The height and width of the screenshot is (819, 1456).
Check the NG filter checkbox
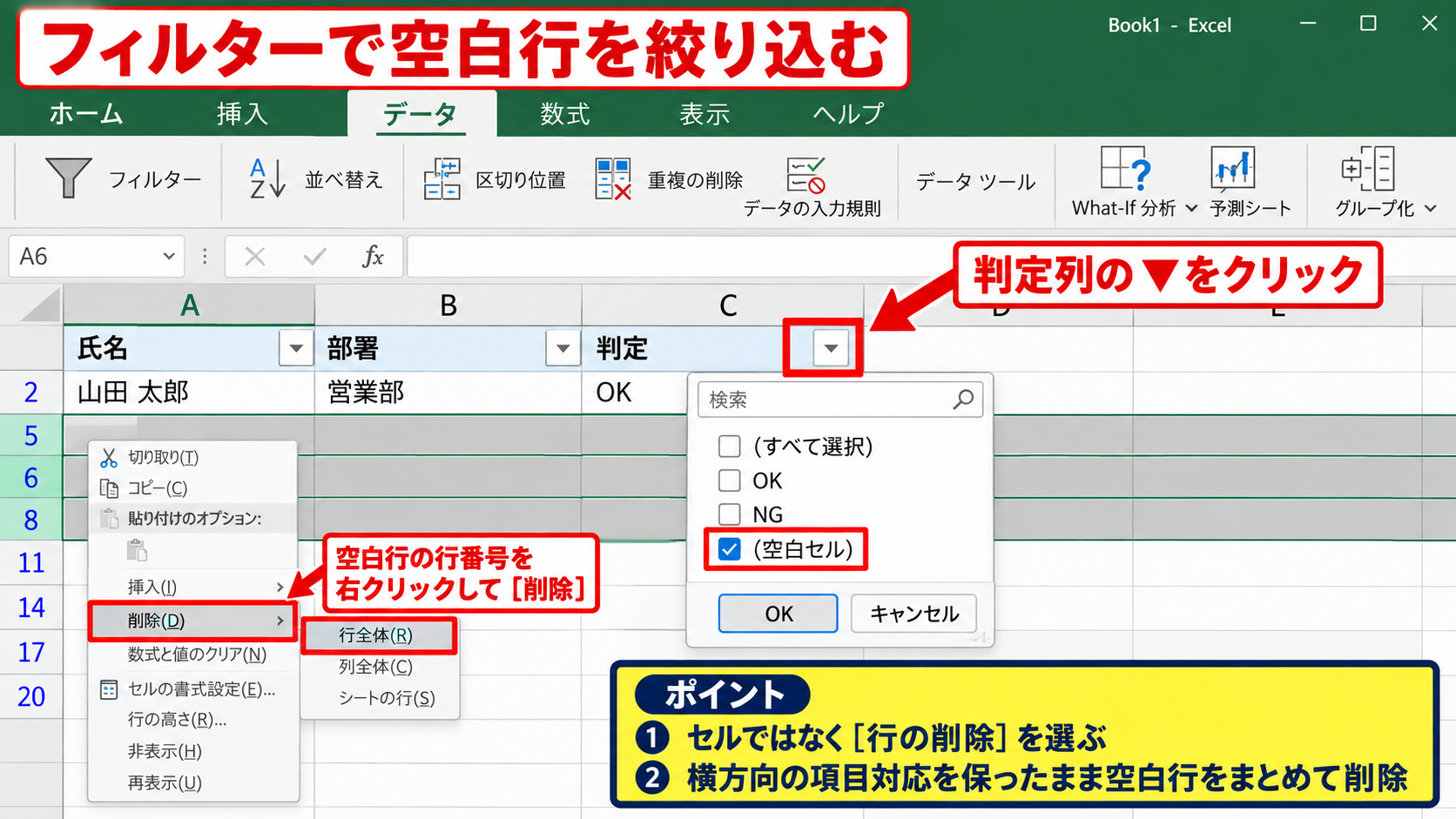pyautogui.click(x=730, y=514)
